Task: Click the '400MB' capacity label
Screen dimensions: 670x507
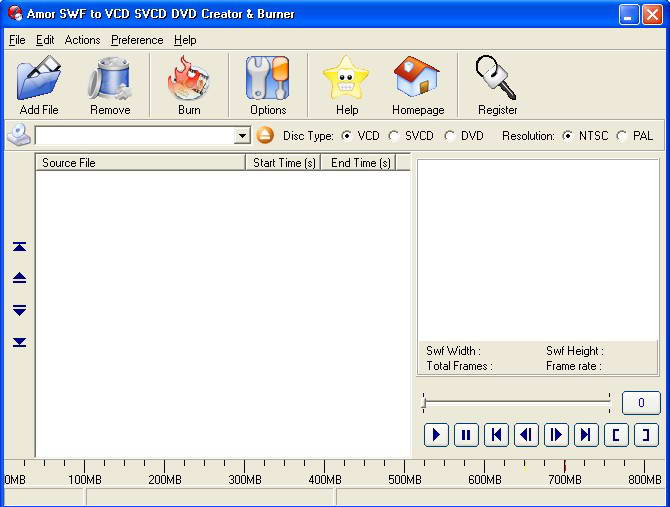Action: pos(325,480)
